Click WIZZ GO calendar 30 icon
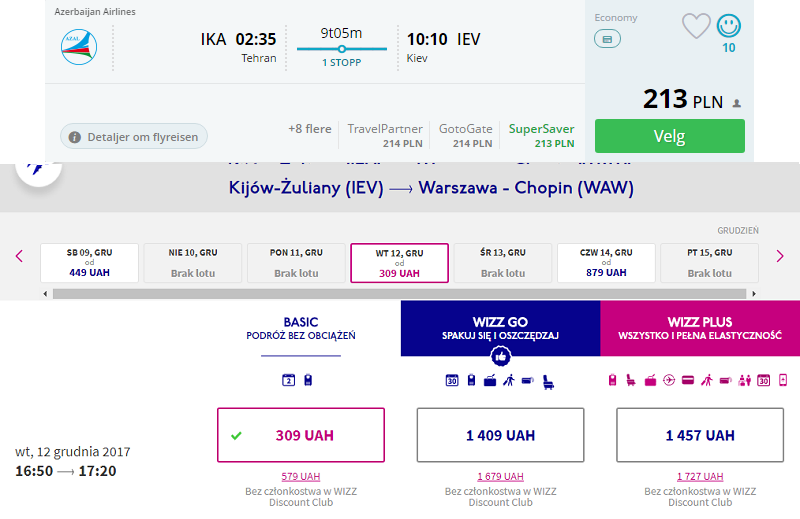The height and width of the screenshot is (519, 800). coord(452,380)
